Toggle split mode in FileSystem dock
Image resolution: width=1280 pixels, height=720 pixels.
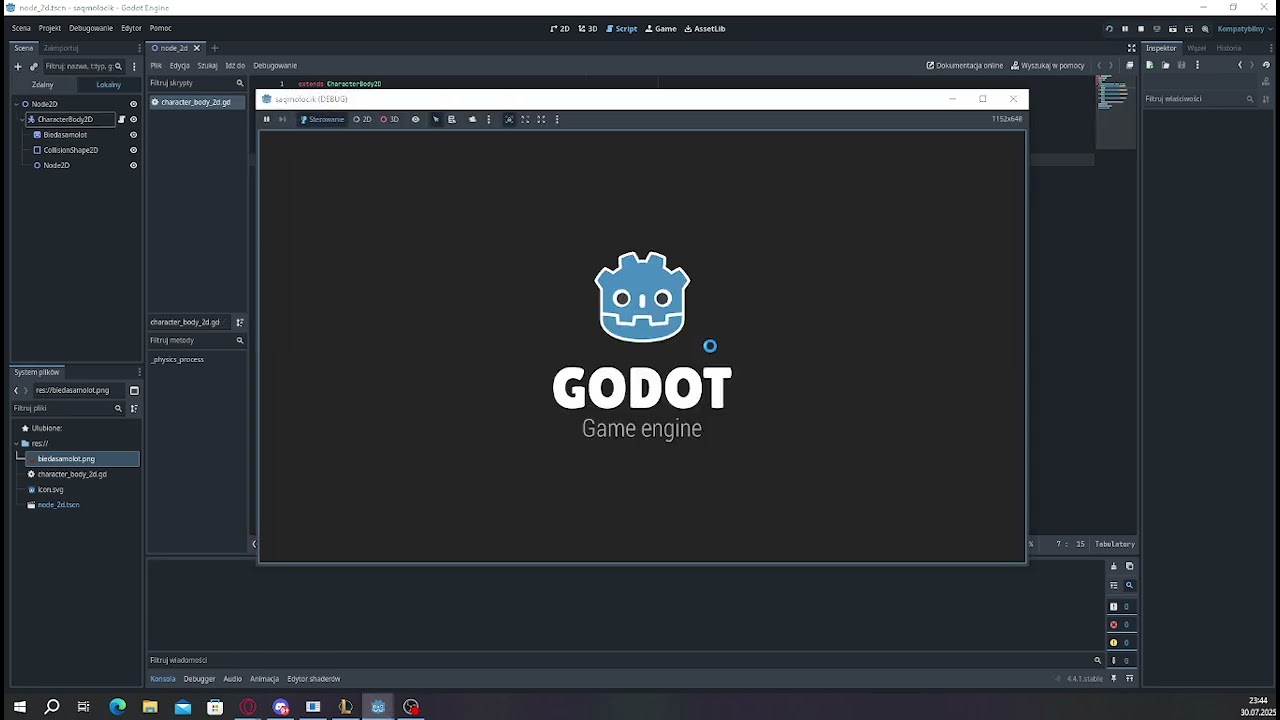click(x=134, y=391)
